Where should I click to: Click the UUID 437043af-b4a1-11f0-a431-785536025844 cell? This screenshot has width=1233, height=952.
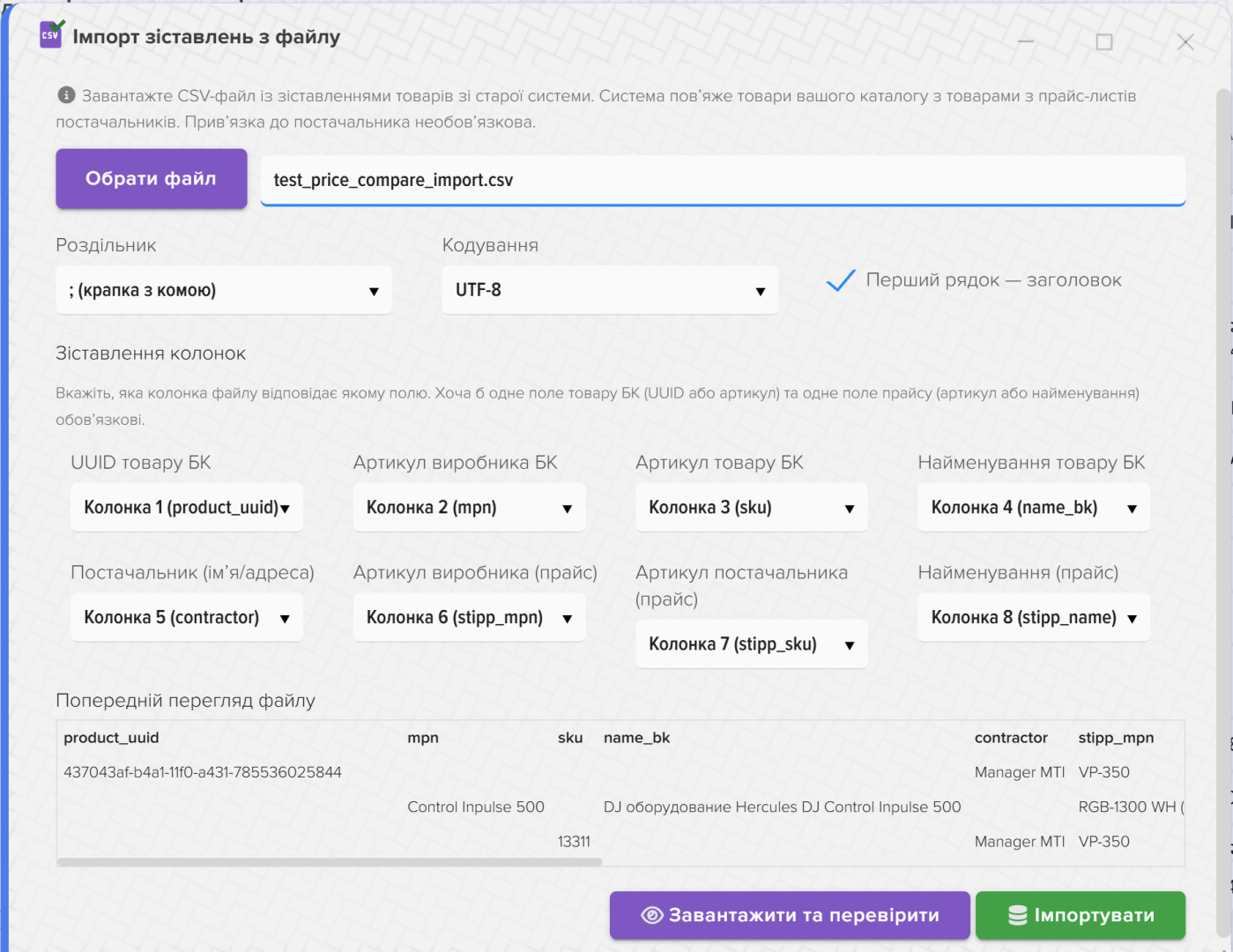[x=203, y=772]
